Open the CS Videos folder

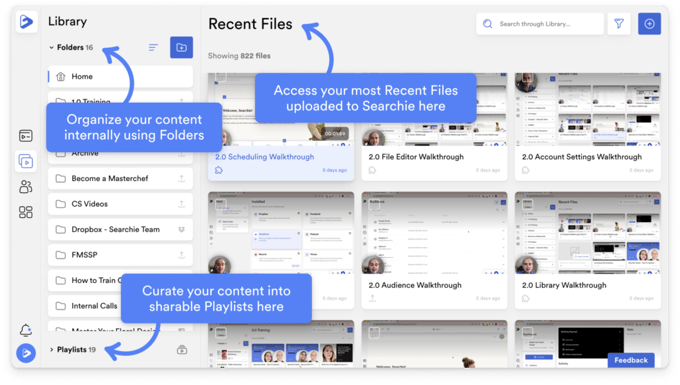tap(120, 204)
